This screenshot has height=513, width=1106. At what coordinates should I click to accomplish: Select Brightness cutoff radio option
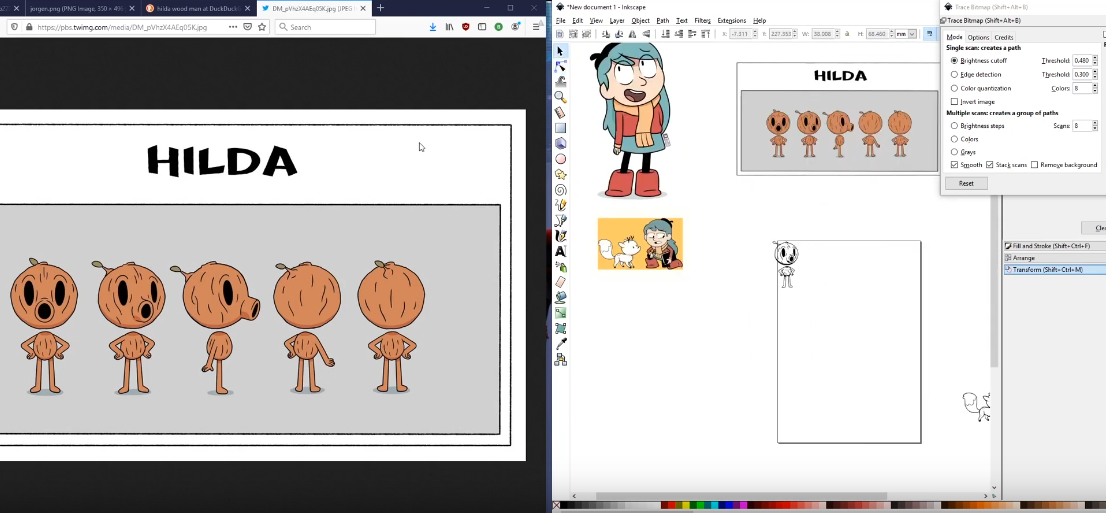pos(954,61)
